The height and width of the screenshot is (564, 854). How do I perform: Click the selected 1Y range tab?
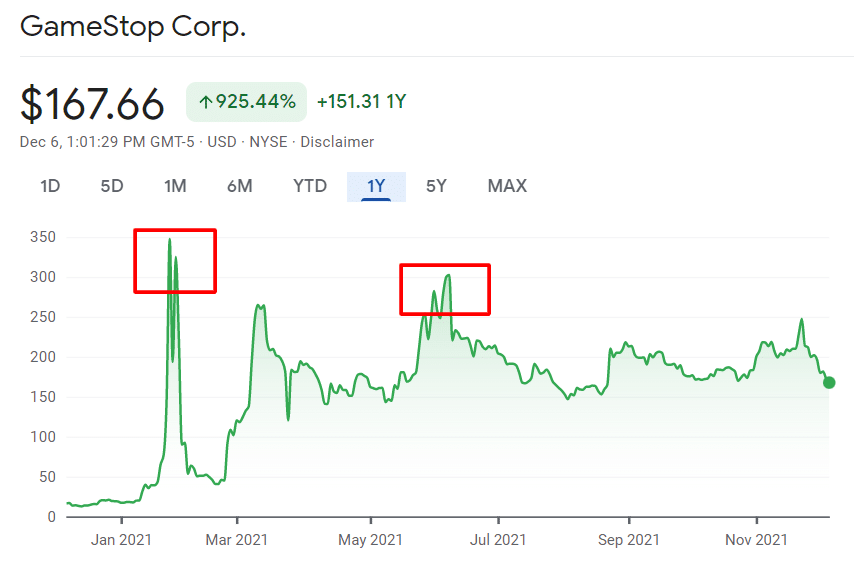coord(376,187)
